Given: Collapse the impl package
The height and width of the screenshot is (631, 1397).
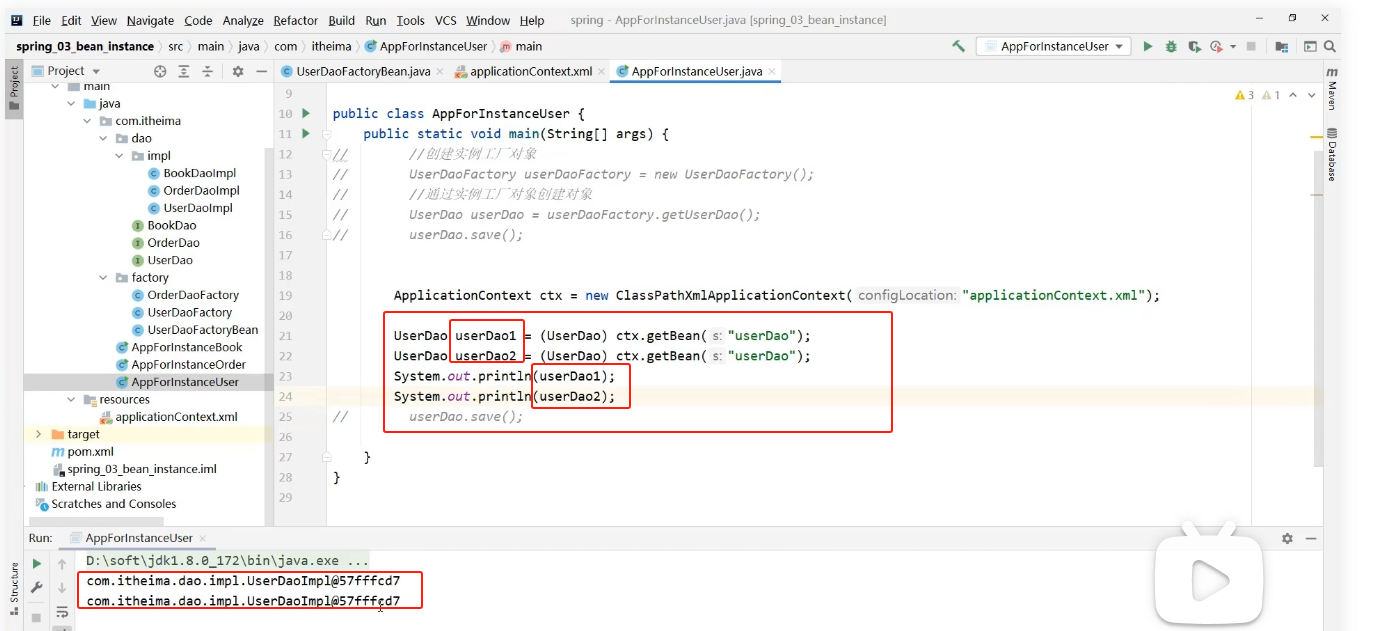Looking at the screenshot, I should (x=119, y=156).
